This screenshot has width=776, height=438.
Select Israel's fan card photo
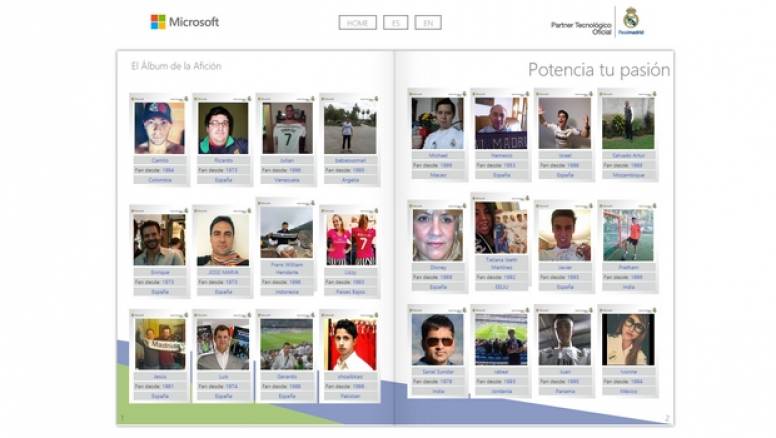pos(564,122)
